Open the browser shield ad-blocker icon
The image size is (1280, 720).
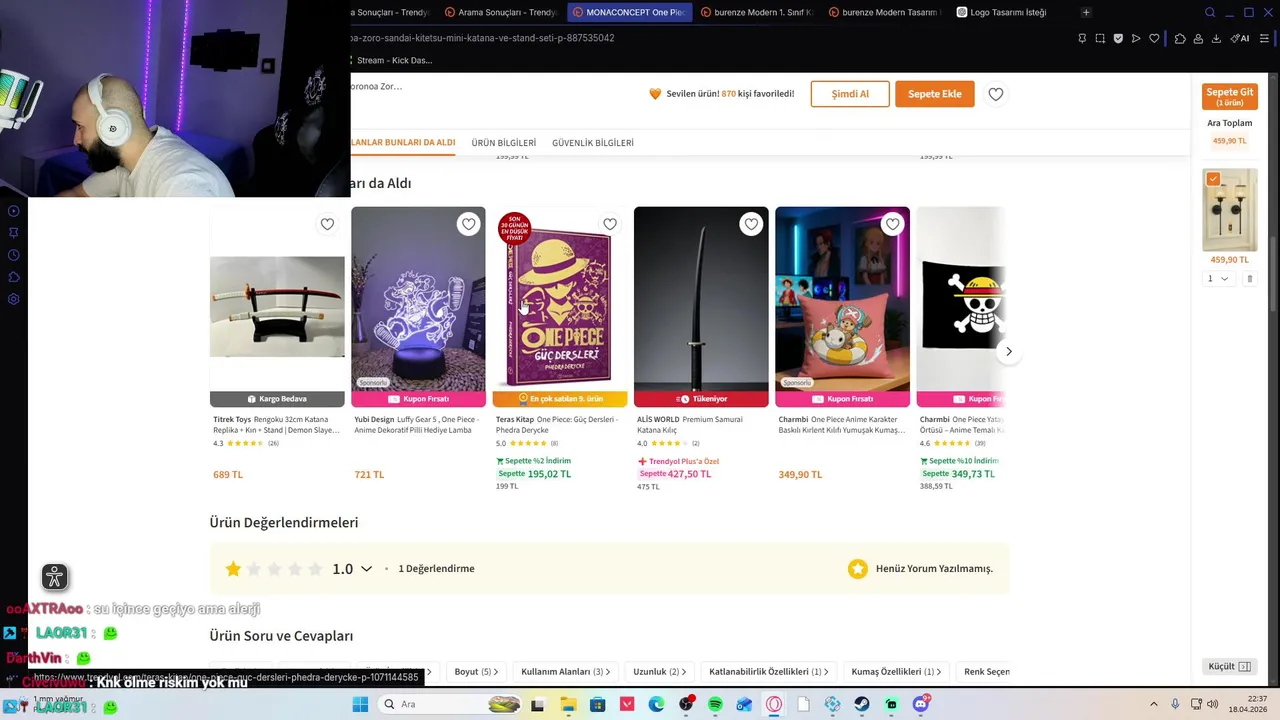tap(1118, 38)
